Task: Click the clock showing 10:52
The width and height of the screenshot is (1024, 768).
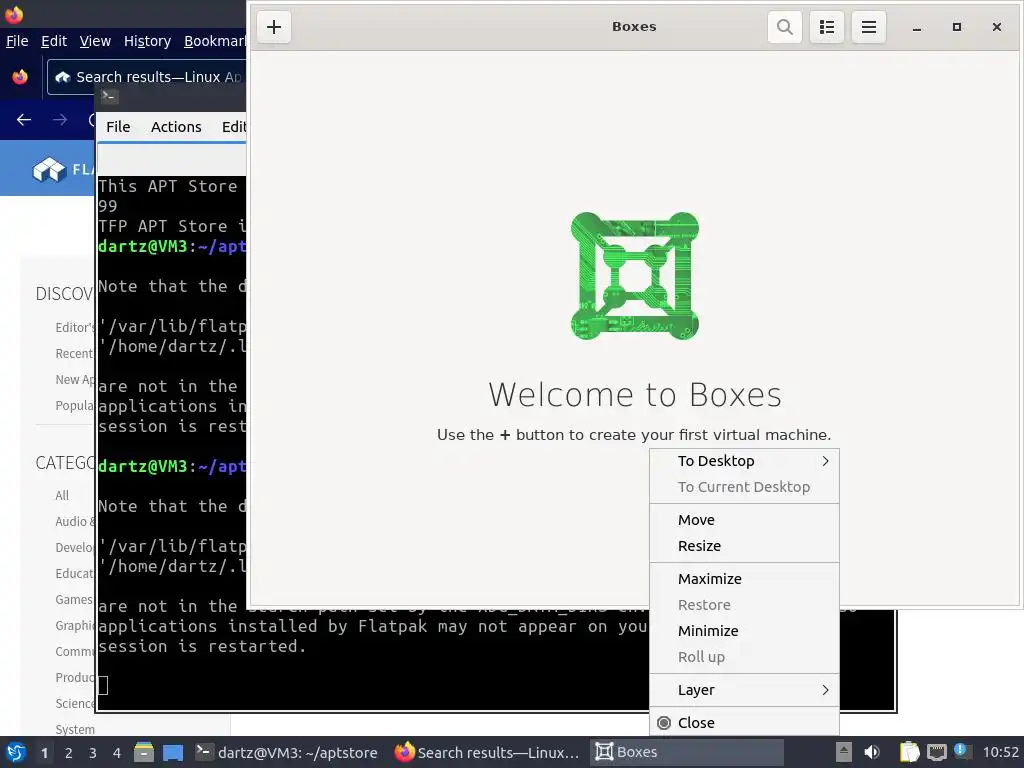Action: 1000,752
